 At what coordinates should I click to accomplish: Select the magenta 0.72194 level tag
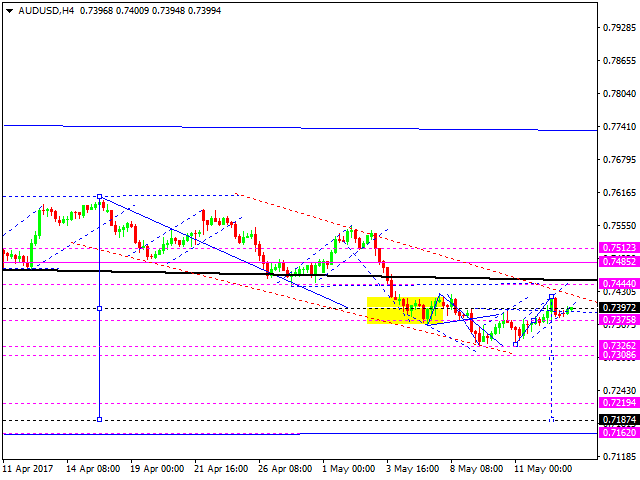pos(619,403)
